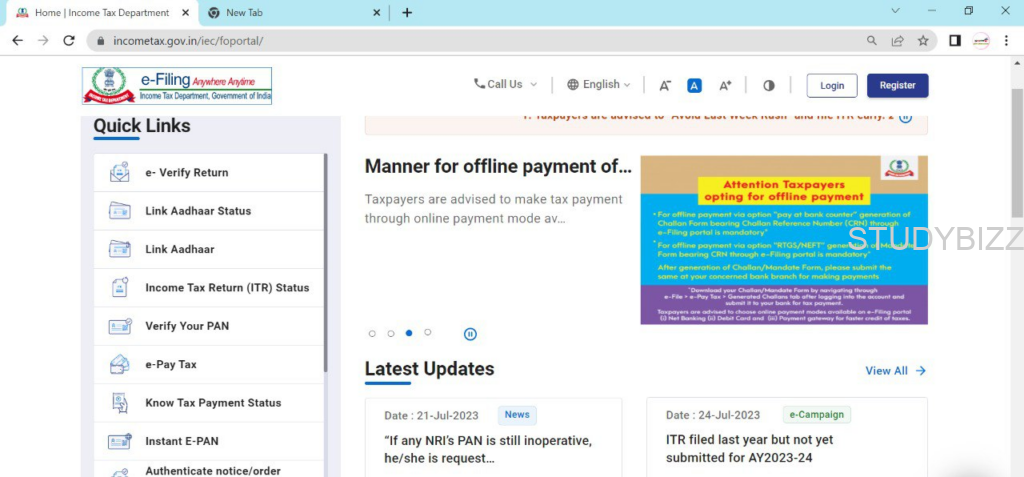Screen dimensions: 1024x477
Task: Select the fourth carousel slide dot
Action: pos(427,332)
